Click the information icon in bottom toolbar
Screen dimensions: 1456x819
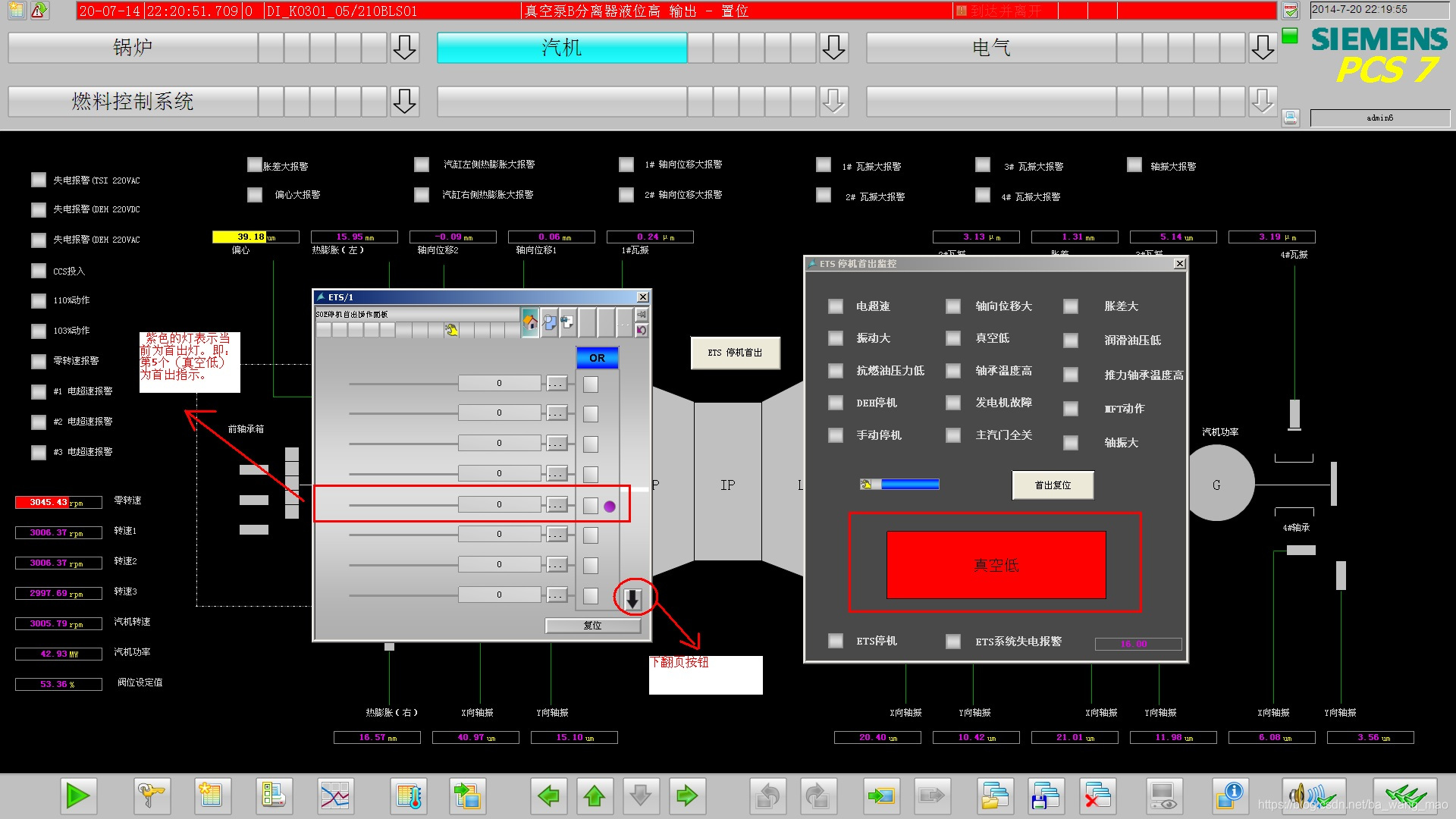pyautogui.click(x=1229, y=795)
